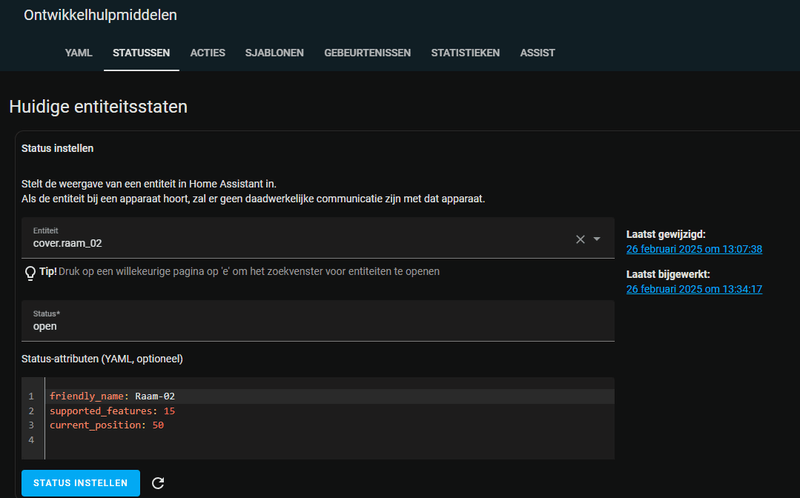The image size is (800, 498).
Task: Click the Entiteit field with cover.raam_02
Action: 300,239
